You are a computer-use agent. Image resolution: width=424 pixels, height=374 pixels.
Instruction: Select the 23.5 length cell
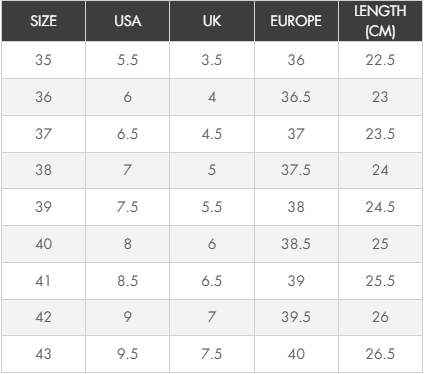380,134
